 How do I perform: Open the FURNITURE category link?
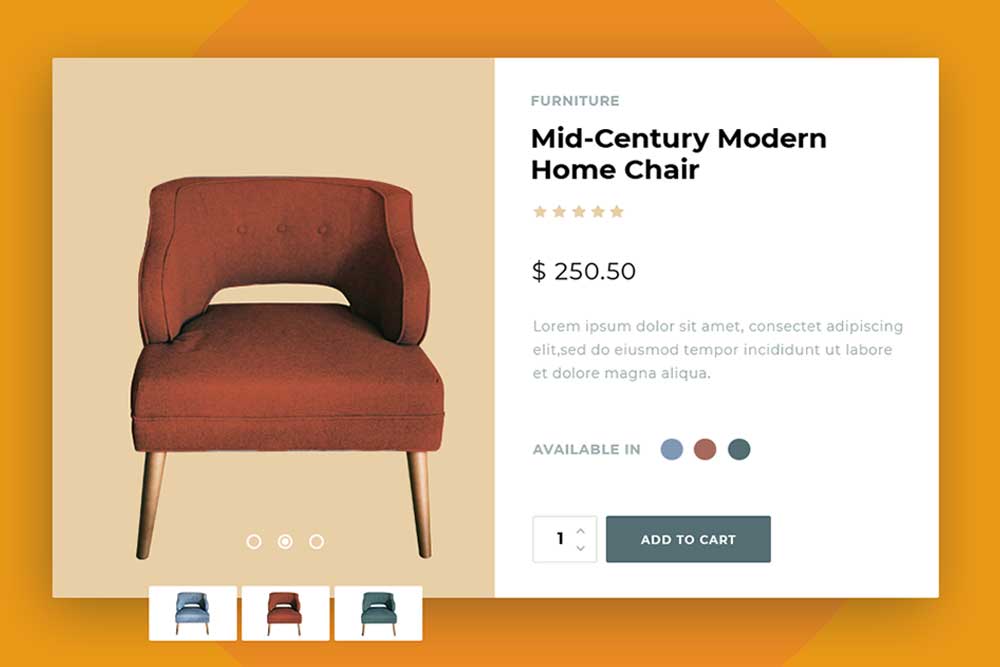point(575,100)
